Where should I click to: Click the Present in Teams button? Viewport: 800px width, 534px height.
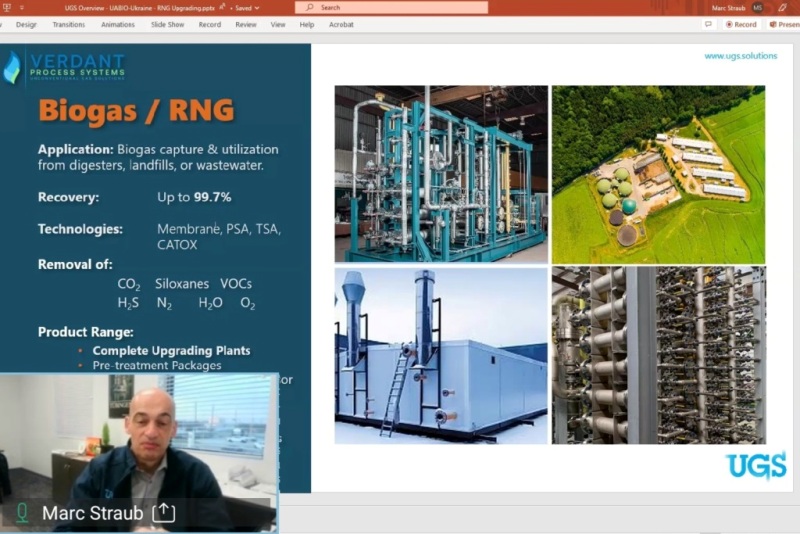[x=784, y=24]
